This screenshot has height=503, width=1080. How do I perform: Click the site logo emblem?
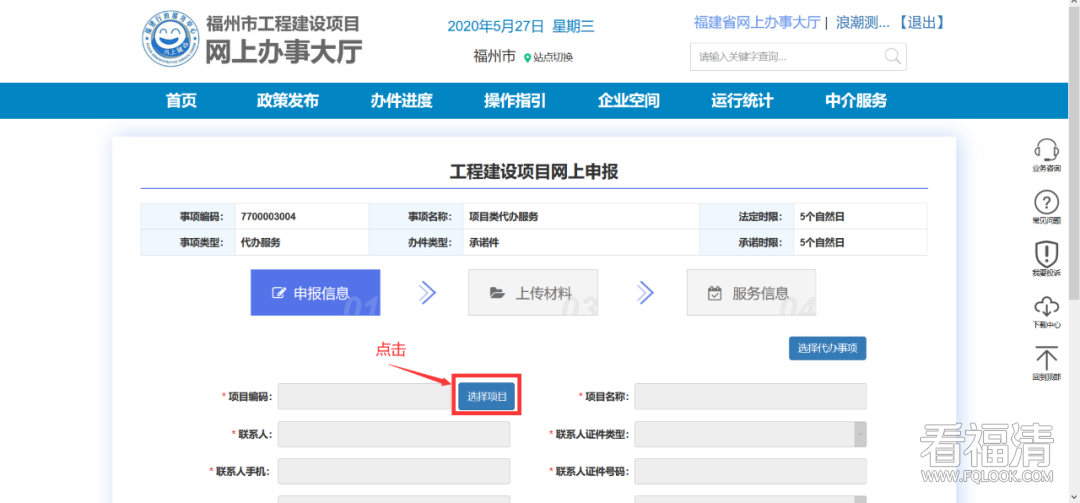coord(170,40)
